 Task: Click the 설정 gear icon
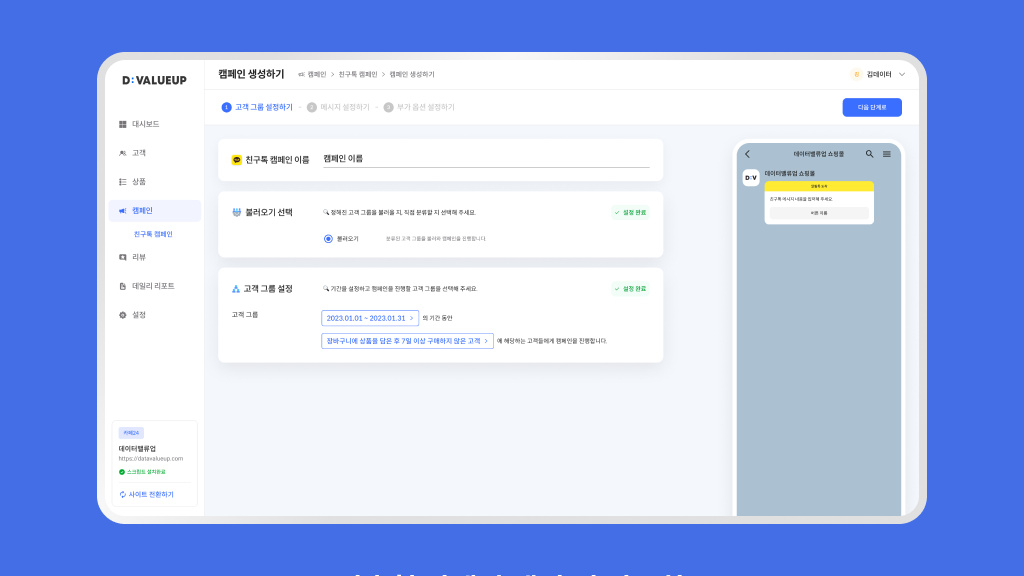(122, 315)
